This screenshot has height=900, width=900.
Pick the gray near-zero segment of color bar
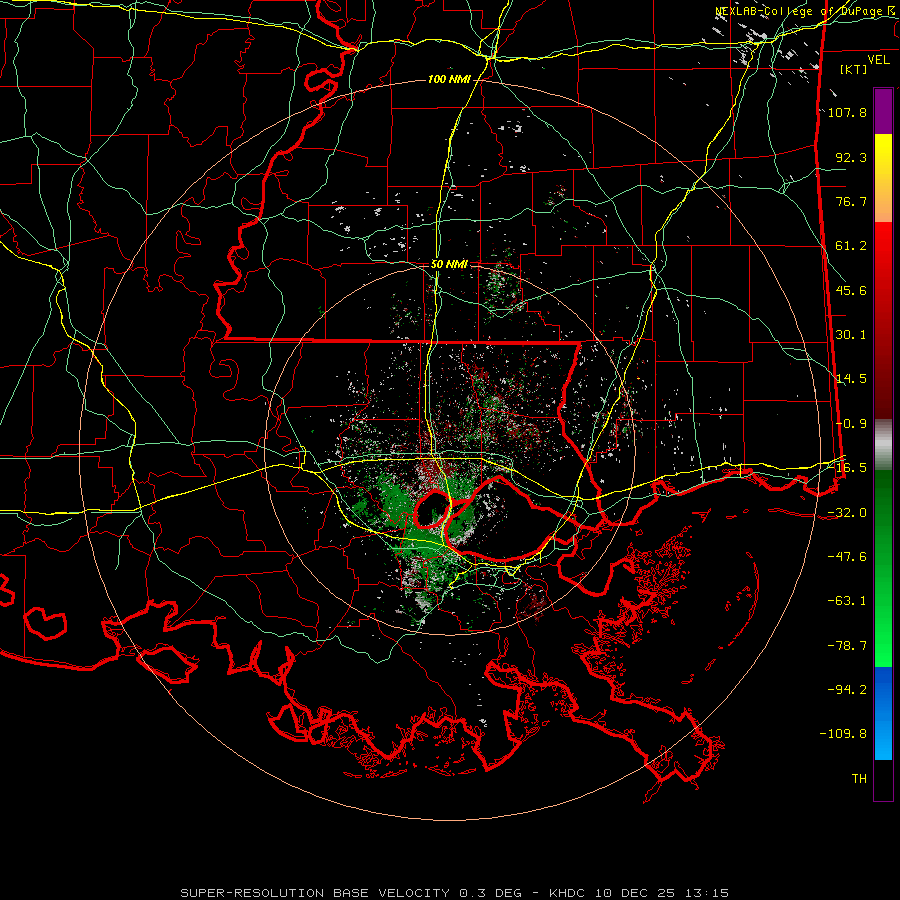pos(883,442)
